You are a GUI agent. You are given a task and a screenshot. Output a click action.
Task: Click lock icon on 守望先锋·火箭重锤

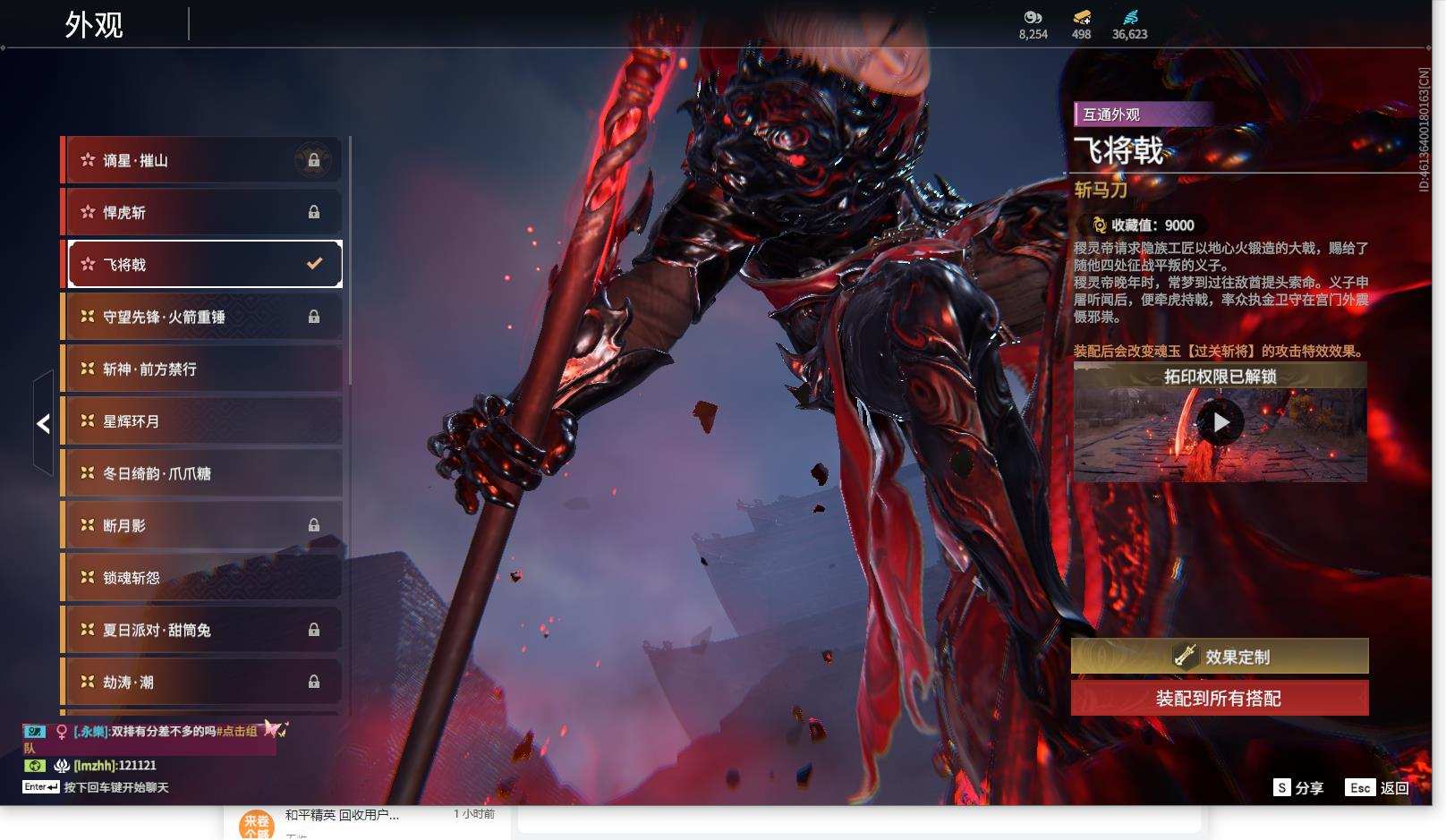click(314, 317)
